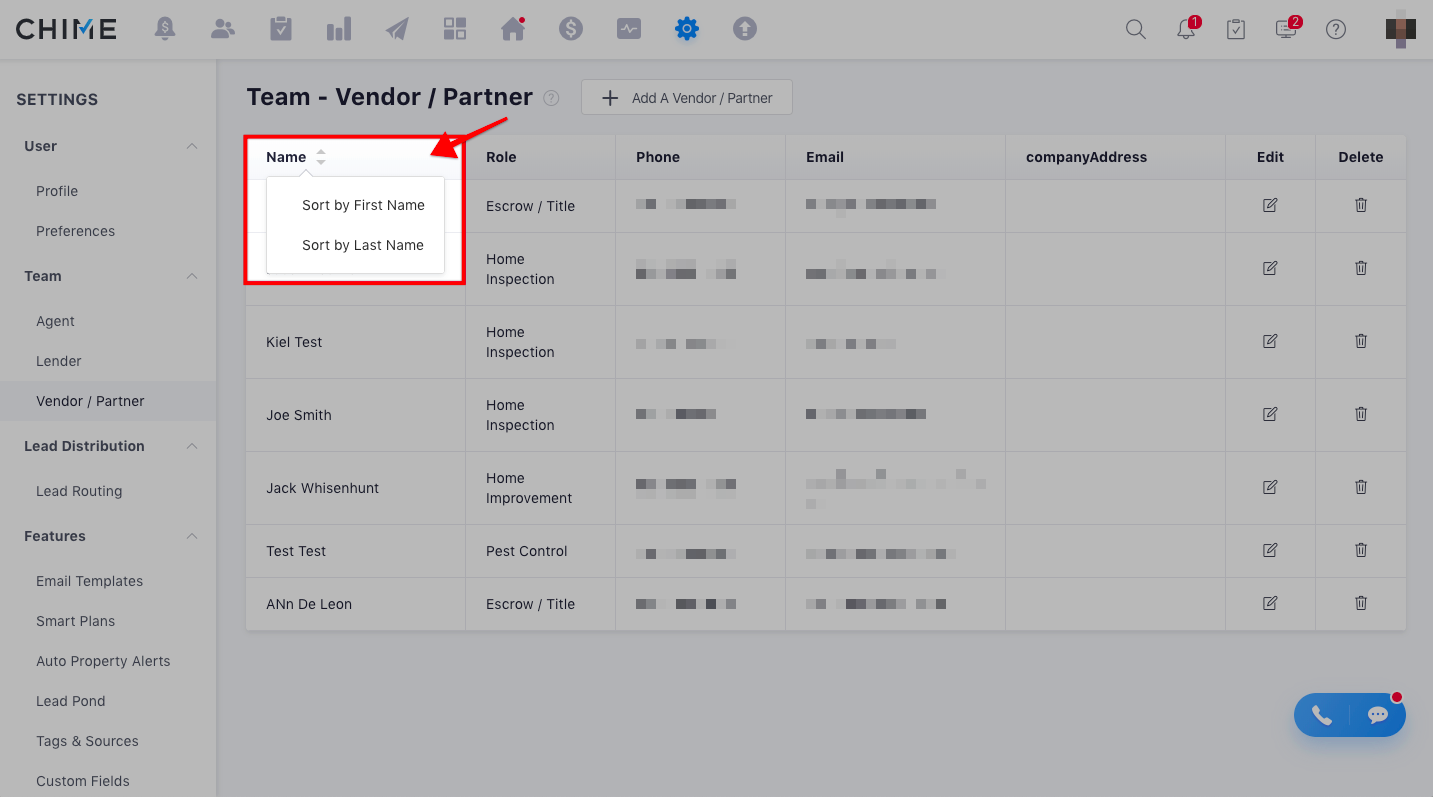This screenshot has width=1433, height=797.
Task: Open the home listings icon
Action: 513,29
